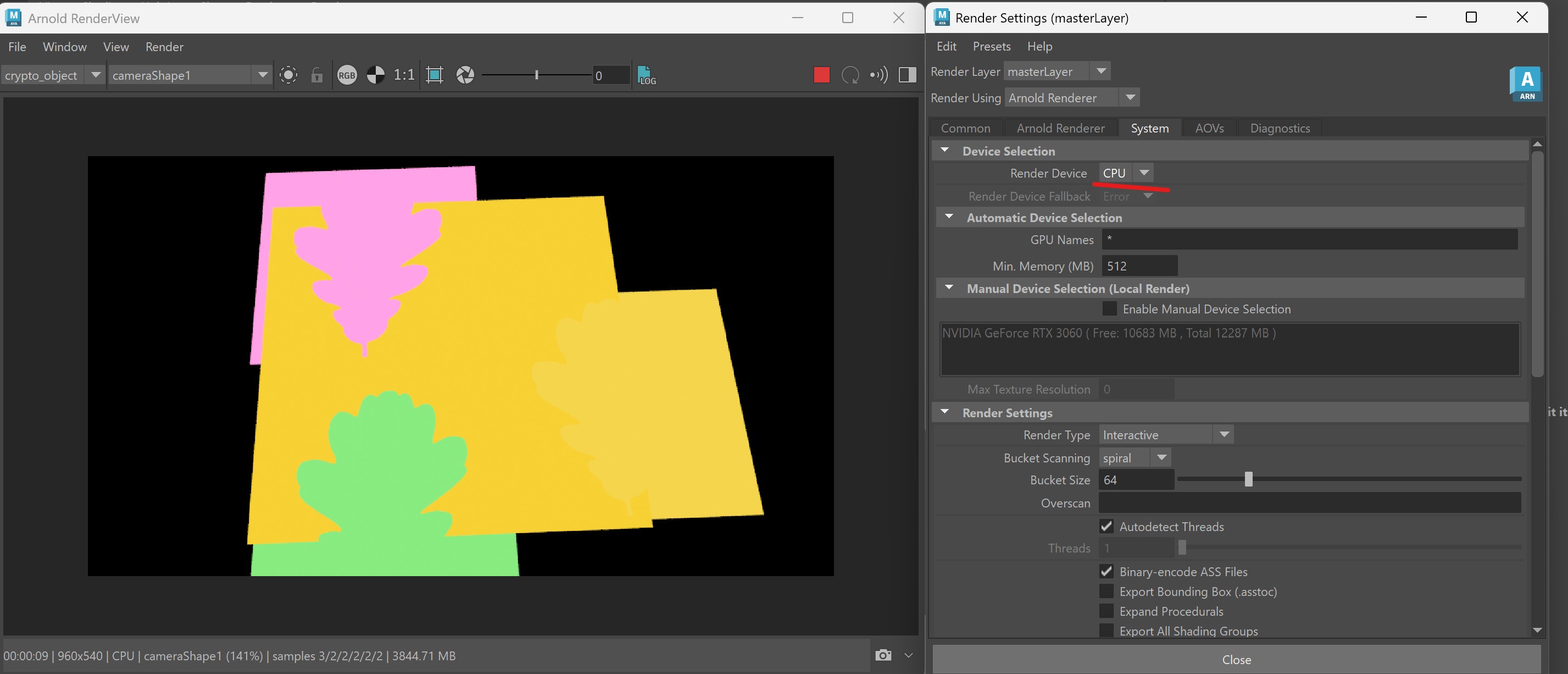Click the Arnold ARN logo icon
This screenshot has width=1568, height=674.
1527,84
